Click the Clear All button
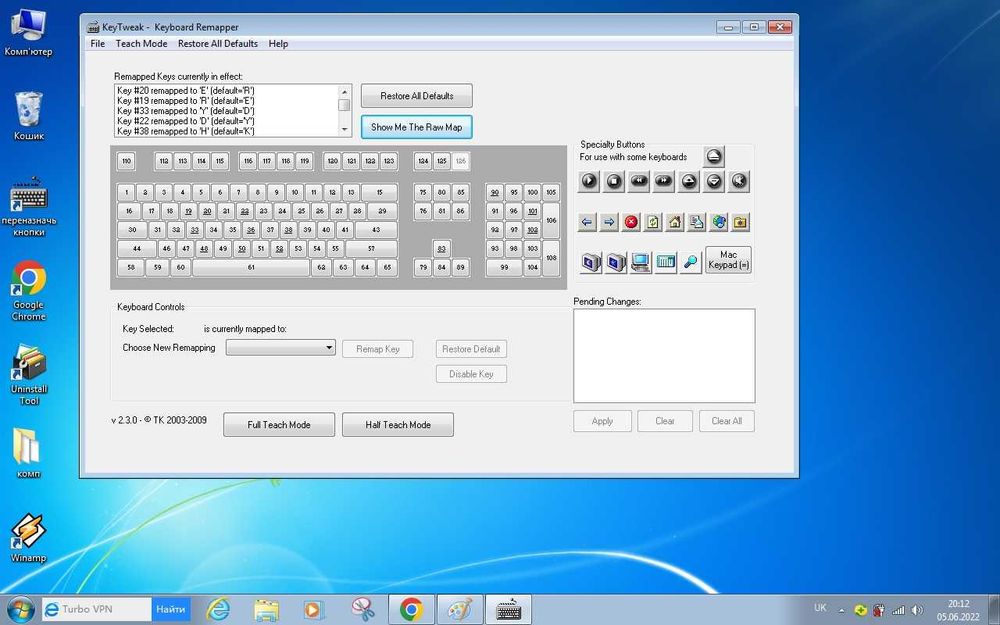Screen dimensions: 1000x625 [726, 421]
